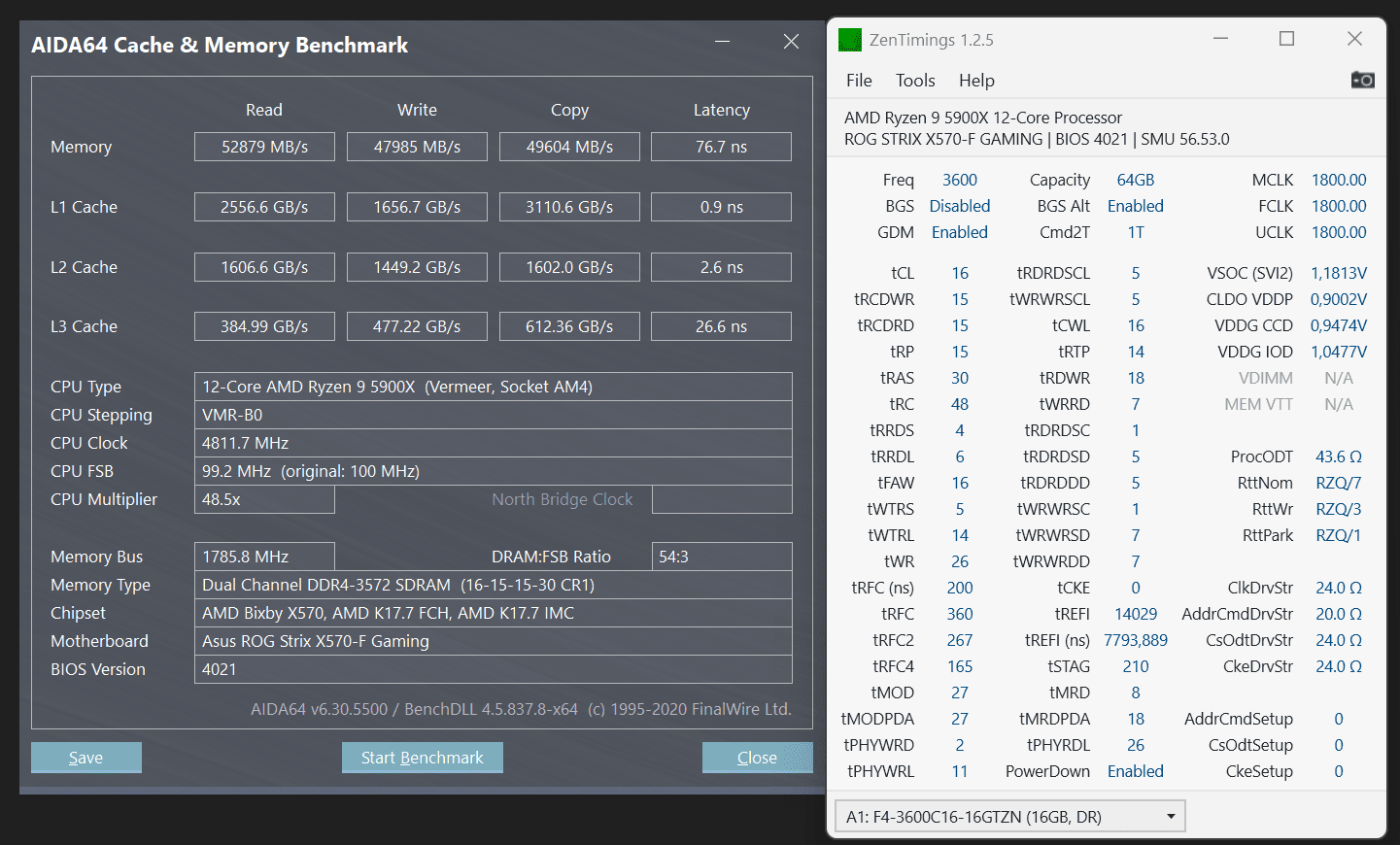Screen dimensions: 1400x845
Task: Click the CPU Clock field 4811.7 MHz
Action: [x=494, y=443]
